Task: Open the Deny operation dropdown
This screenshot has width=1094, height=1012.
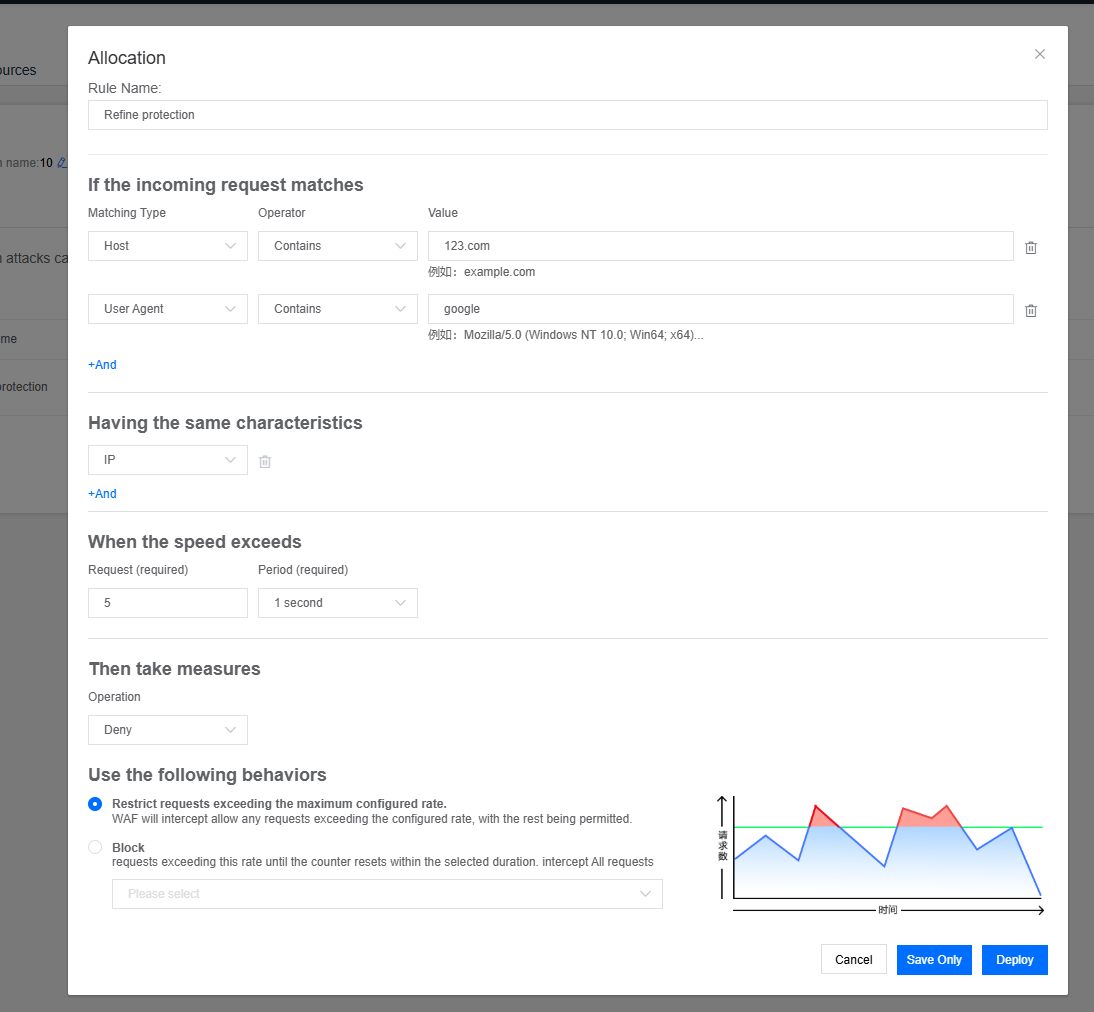Action: click(167, 730)
